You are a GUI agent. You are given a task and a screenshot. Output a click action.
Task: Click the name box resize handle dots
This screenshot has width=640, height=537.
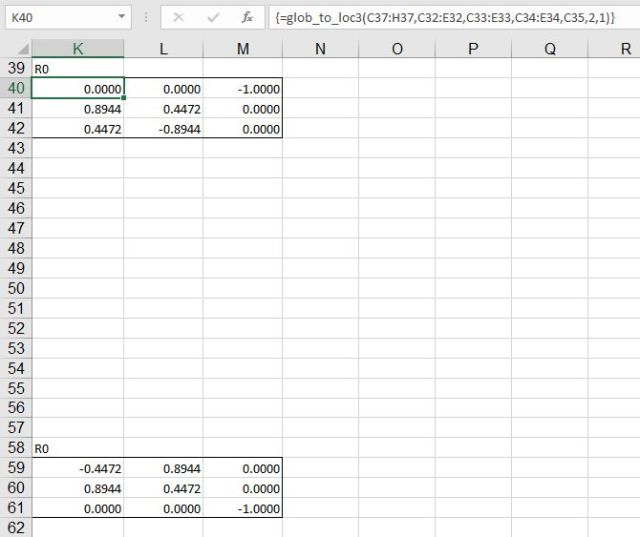pyautogui.click(x=145, y=18)
